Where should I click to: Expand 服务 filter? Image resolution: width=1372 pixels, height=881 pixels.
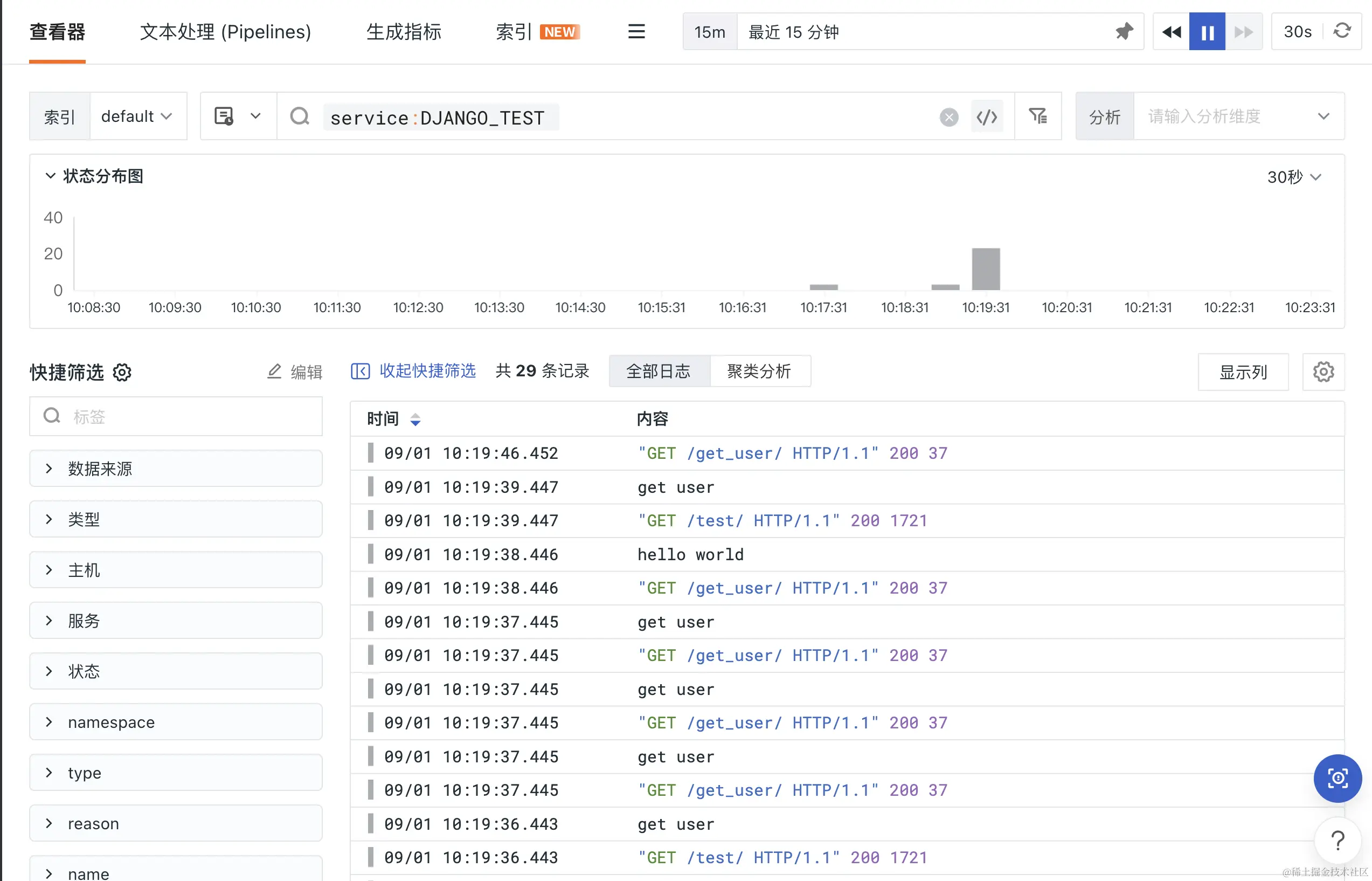(176, 621)
